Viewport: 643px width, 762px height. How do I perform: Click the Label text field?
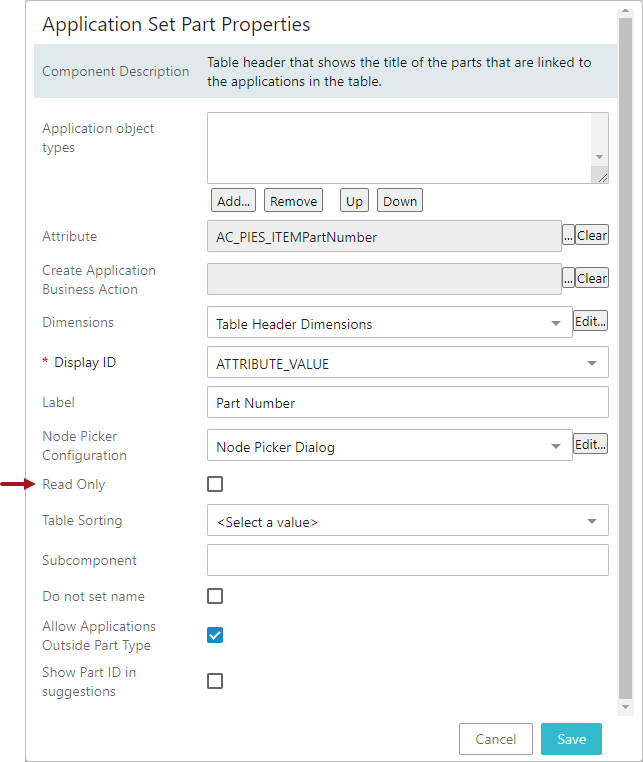407,402
